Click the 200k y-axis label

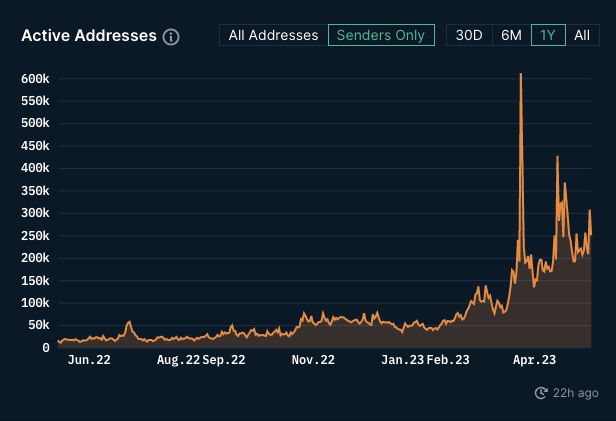[35, 258]
